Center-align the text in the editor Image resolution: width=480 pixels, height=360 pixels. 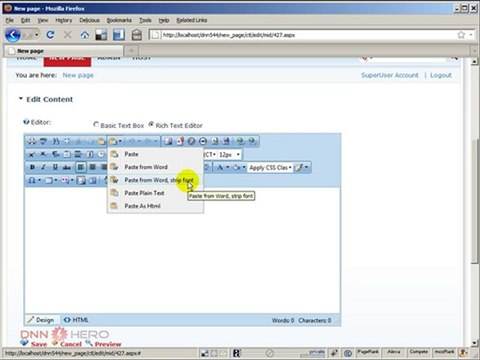pyautogui.click(x=93, y=167)
